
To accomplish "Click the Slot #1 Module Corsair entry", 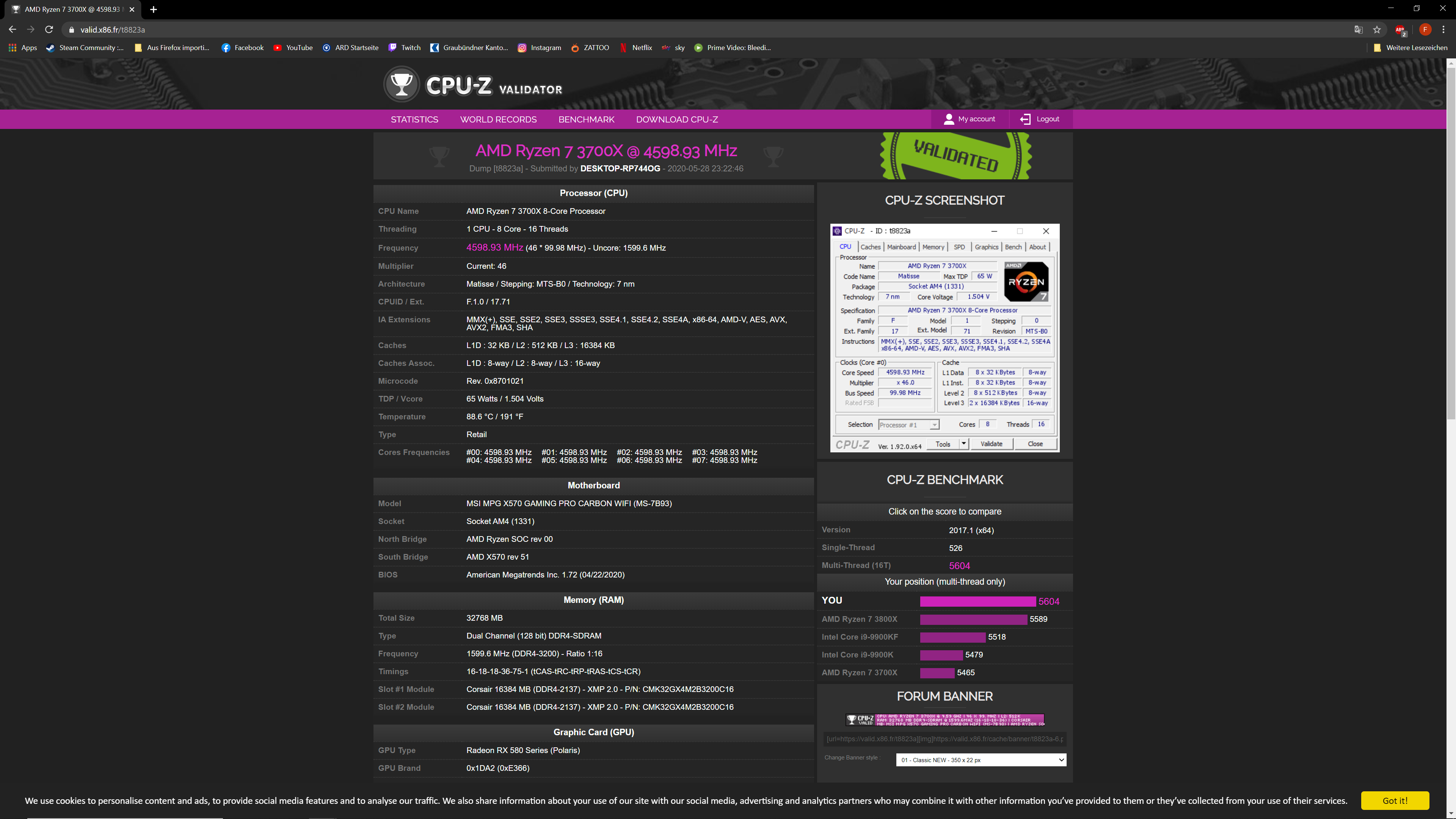I will click(x=600, y=690).
